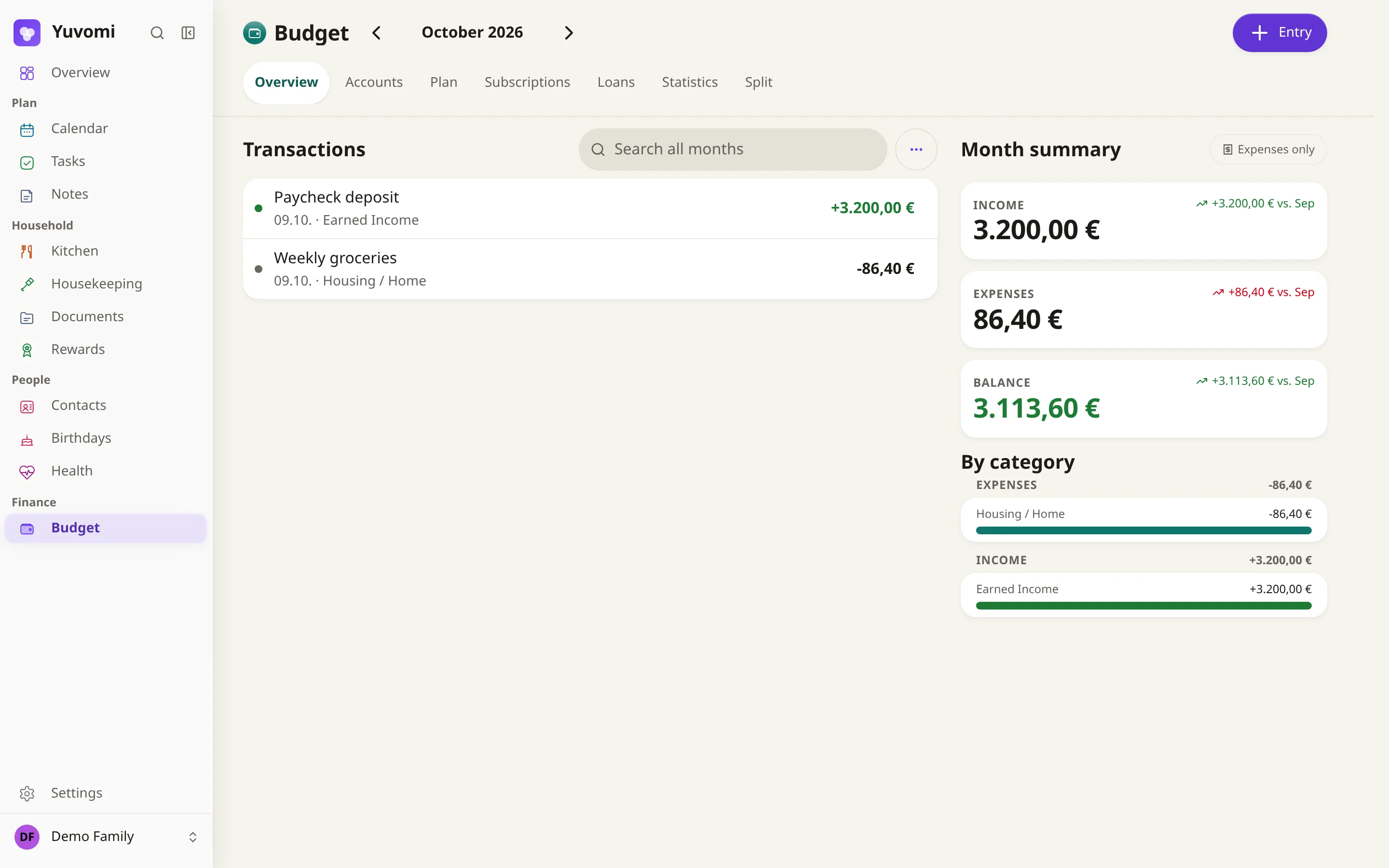The image size is (1389, 868).
Task: Click the Income summary card
Action: 1144,221
